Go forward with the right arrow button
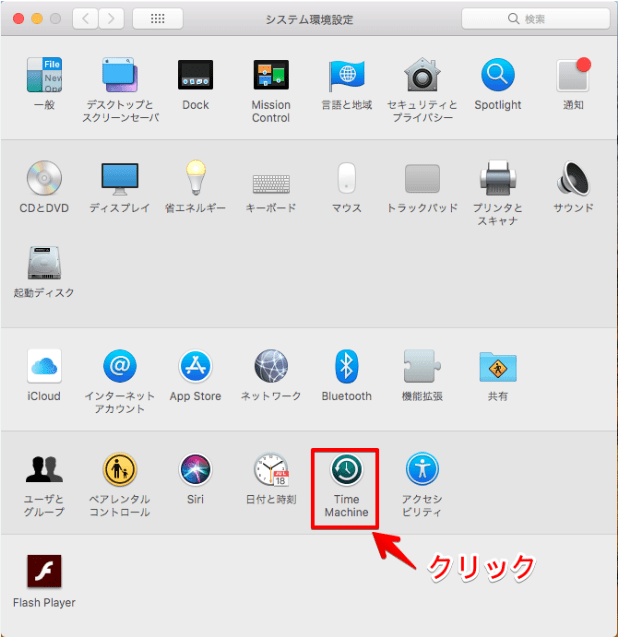Viewport: 618px width, 638px height. (x=111, y=18)
